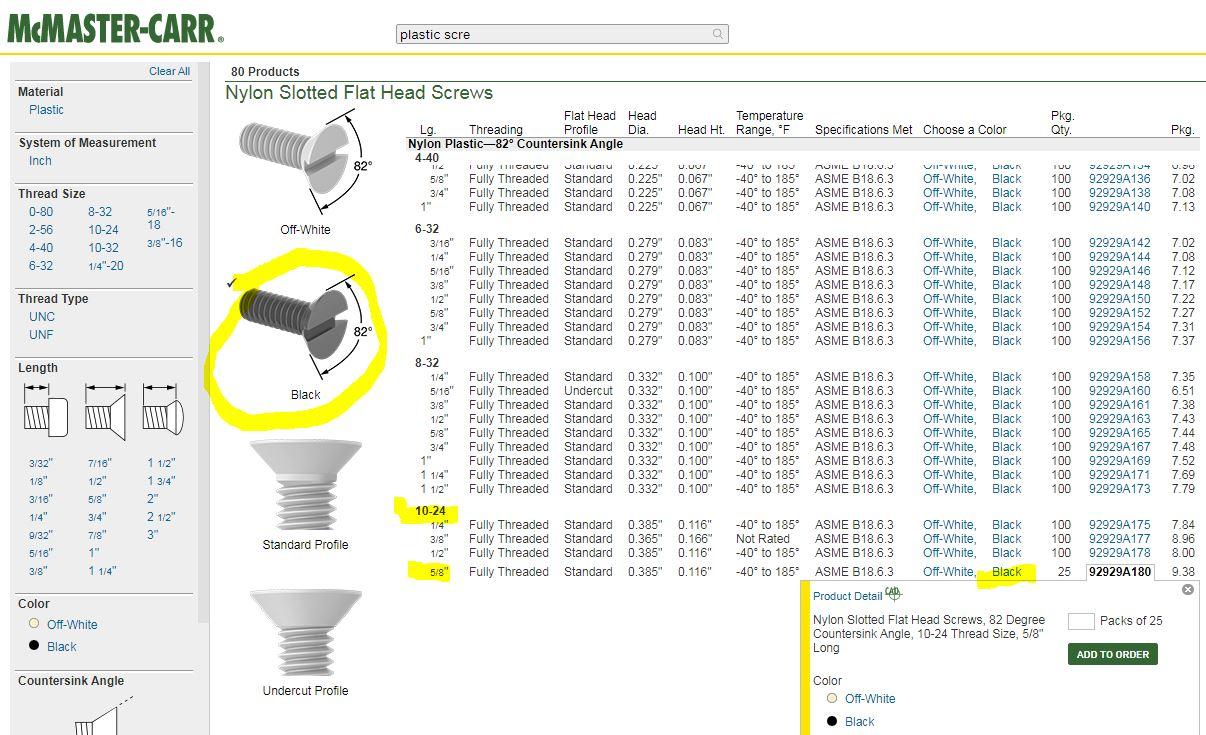
Task: Select Black swatch in Color filter
Action: pos(34,646)
